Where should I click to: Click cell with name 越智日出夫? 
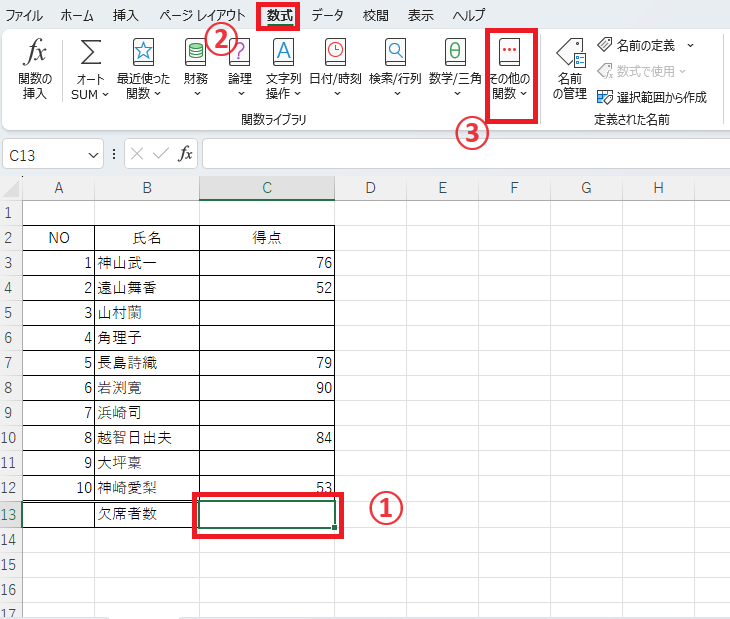click(x=147, y=438)
